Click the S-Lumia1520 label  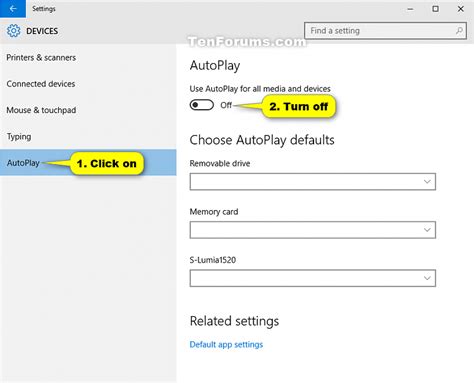pyautogui.click(x=213, y=260)
